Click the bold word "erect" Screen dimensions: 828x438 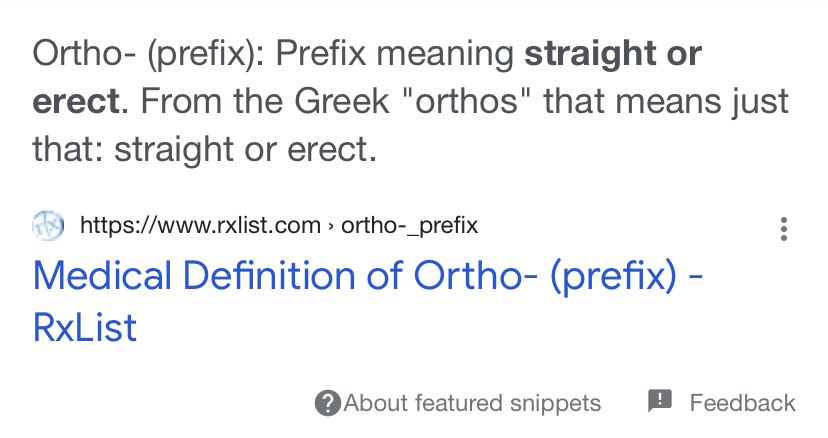(x=76, y=101)
